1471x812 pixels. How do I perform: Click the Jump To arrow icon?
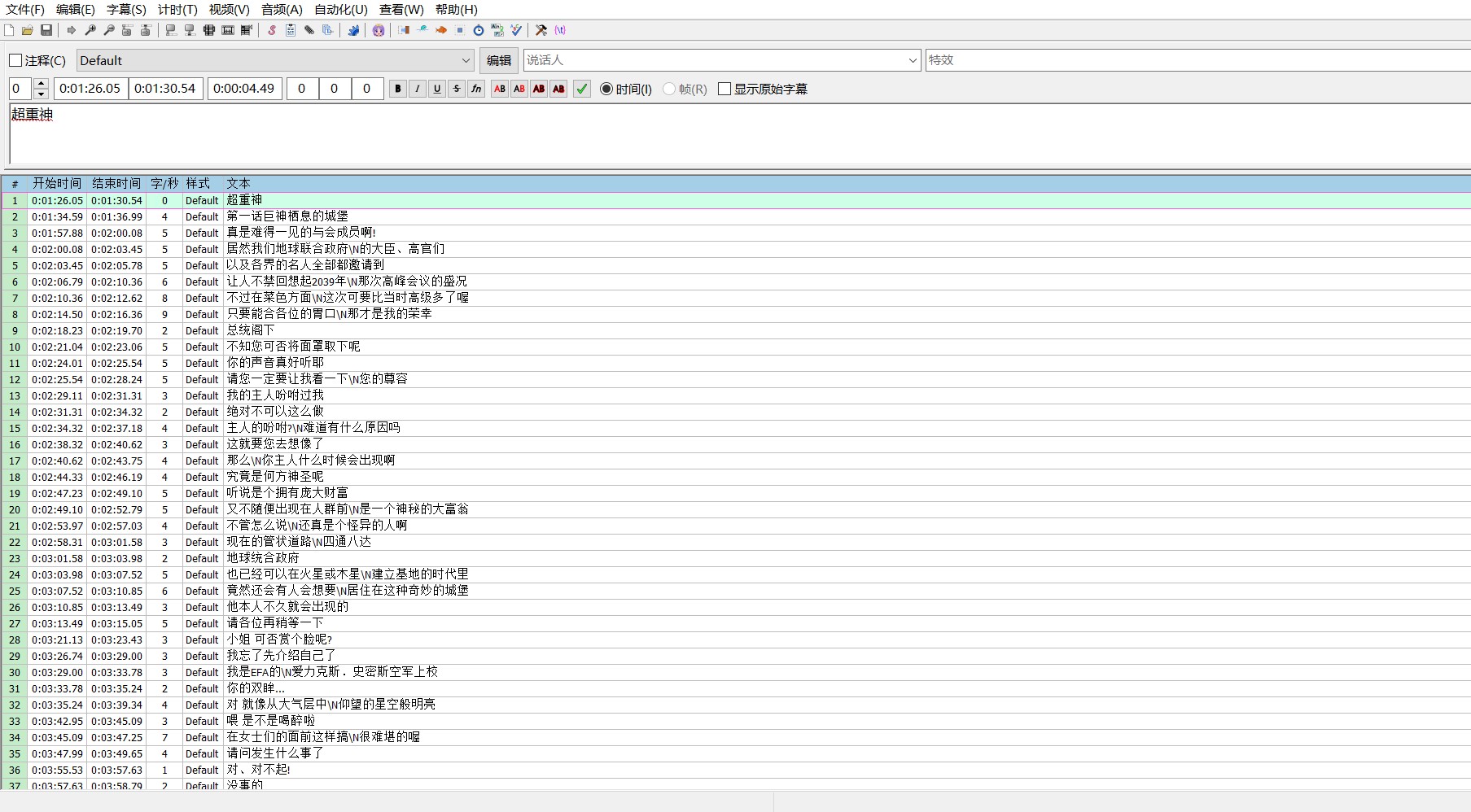[x=72, y=30]
